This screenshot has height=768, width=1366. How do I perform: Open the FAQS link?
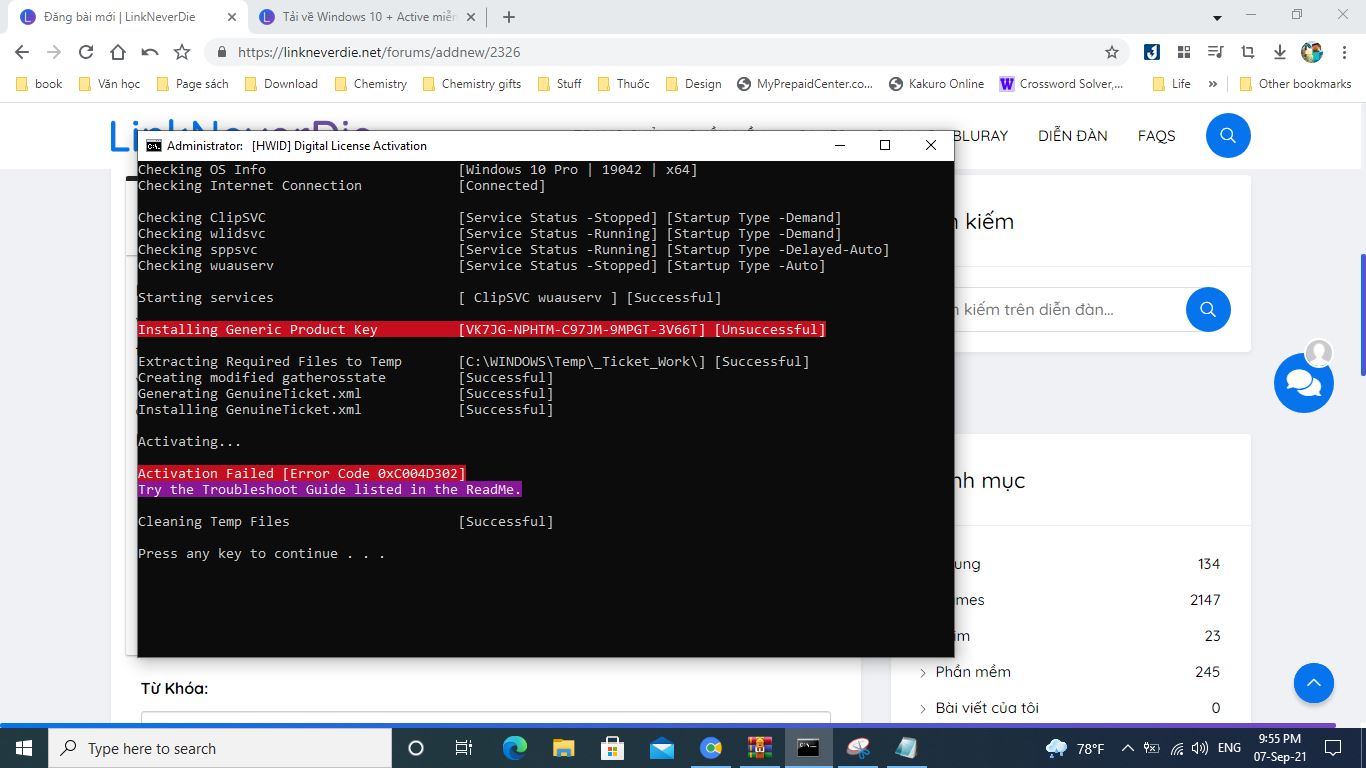[x=1156, y=135]
